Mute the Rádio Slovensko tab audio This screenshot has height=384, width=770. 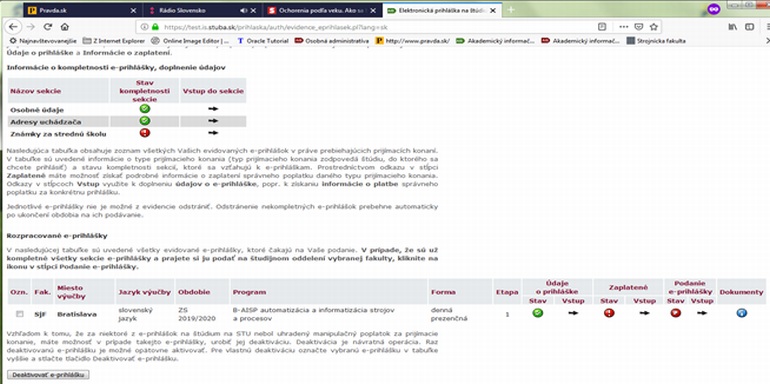pos(244,10)
